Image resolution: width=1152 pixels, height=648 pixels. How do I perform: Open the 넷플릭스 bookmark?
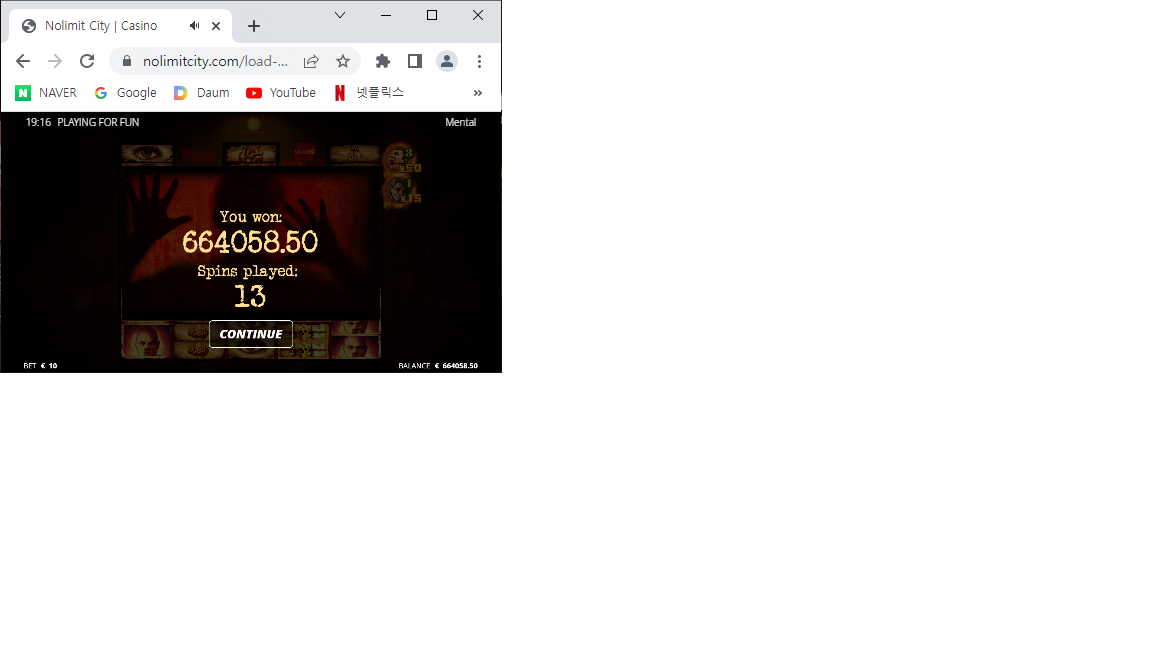(369, 93)
